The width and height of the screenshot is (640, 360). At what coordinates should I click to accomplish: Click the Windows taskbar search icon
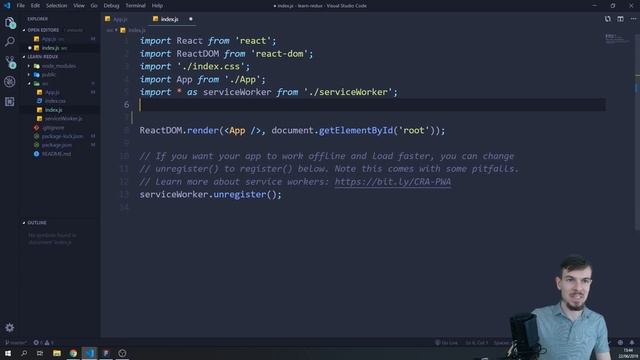coord(24,353)
